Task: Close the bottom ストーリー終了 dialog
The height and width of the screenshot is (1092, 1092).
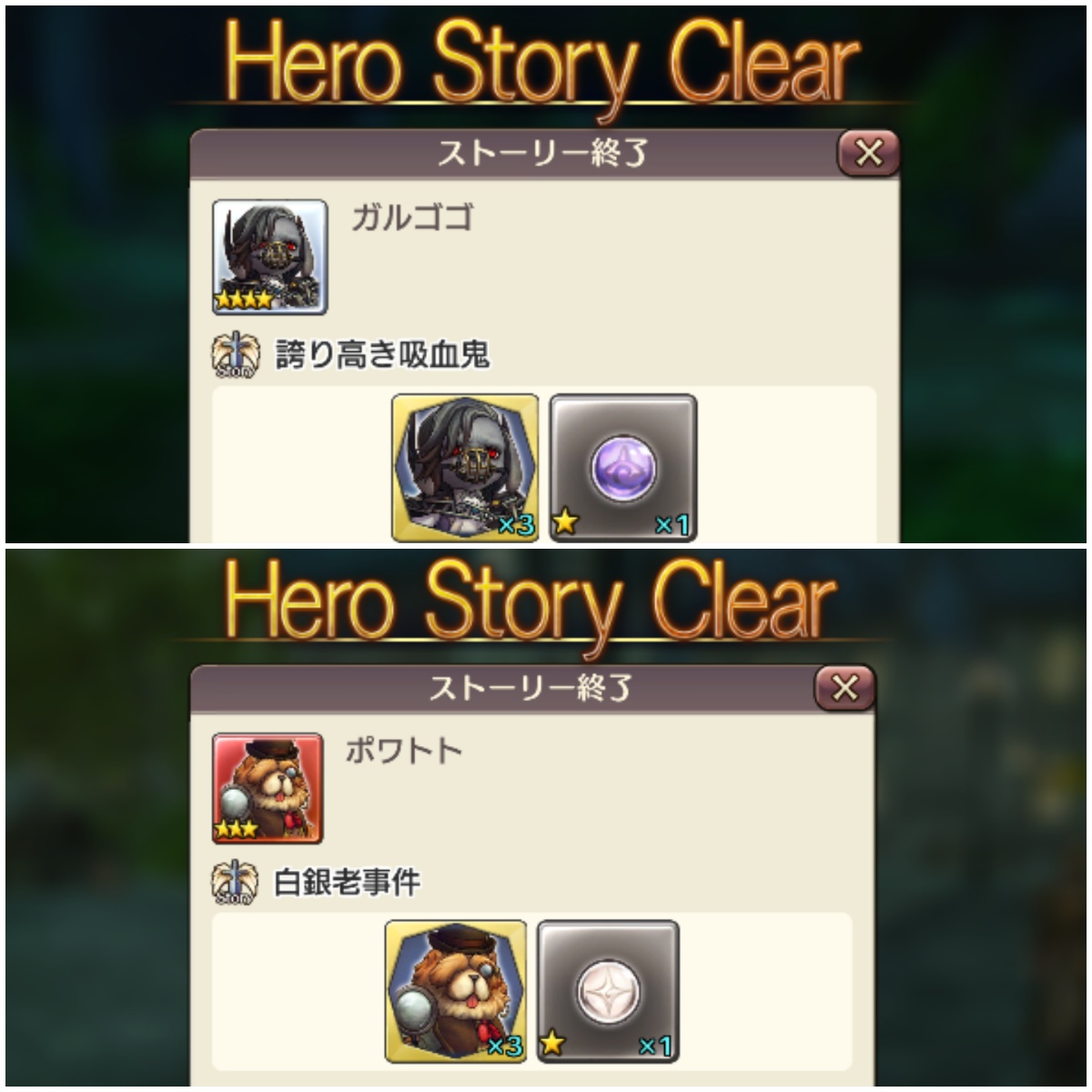Action: [844, 688]
